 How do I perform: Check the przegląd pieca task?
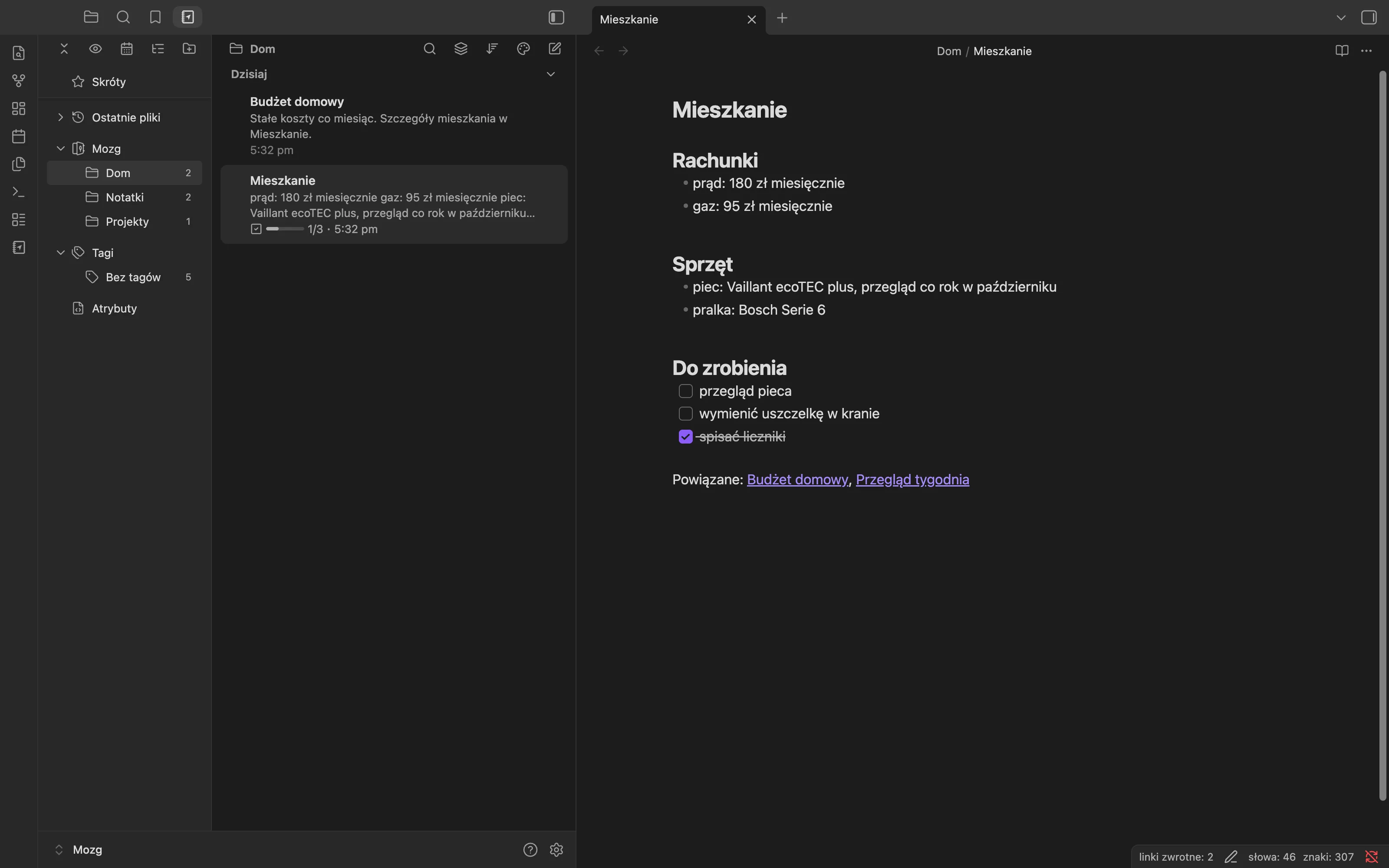pyautogui.click(x=685, y=391)
